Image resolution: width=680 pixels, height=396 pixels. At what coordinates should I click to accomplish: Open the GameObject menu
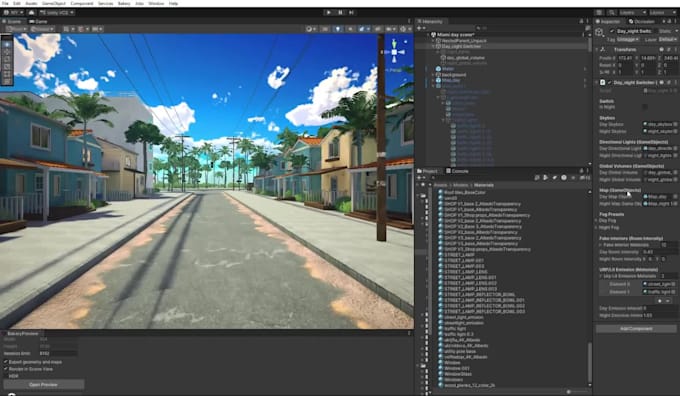pos(54,3)
